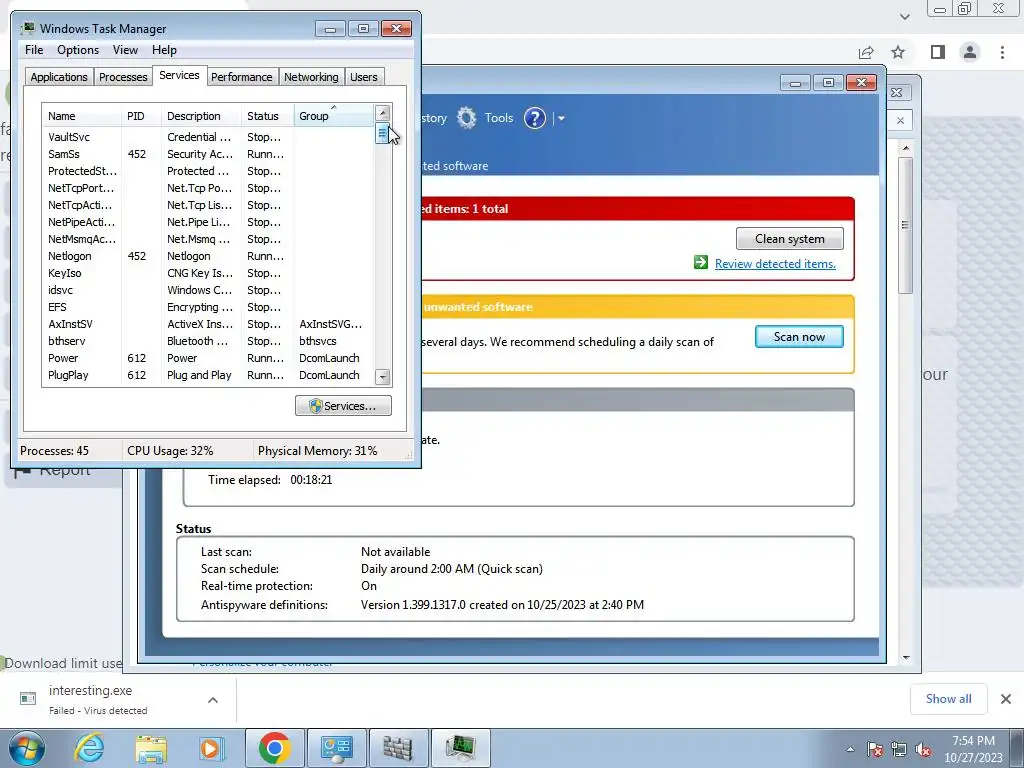The height and width of the screenshot is (768, 1024).
Task: Toggle Chrome side panel icon
Action: pyautogui.click(x=938, y=52)
